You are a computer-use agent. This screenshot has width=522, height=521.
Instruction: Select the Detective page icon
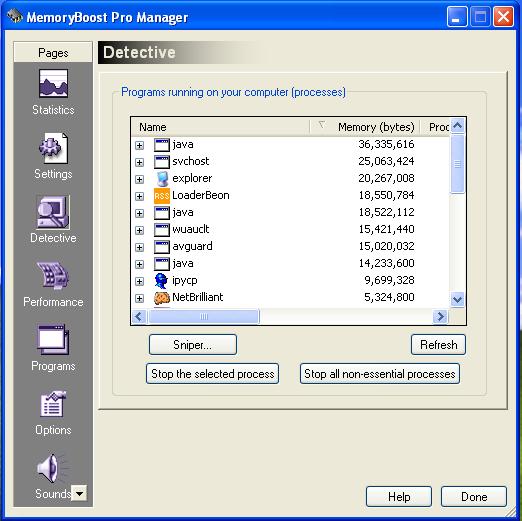pyautogui.click(x=53, y=212)
